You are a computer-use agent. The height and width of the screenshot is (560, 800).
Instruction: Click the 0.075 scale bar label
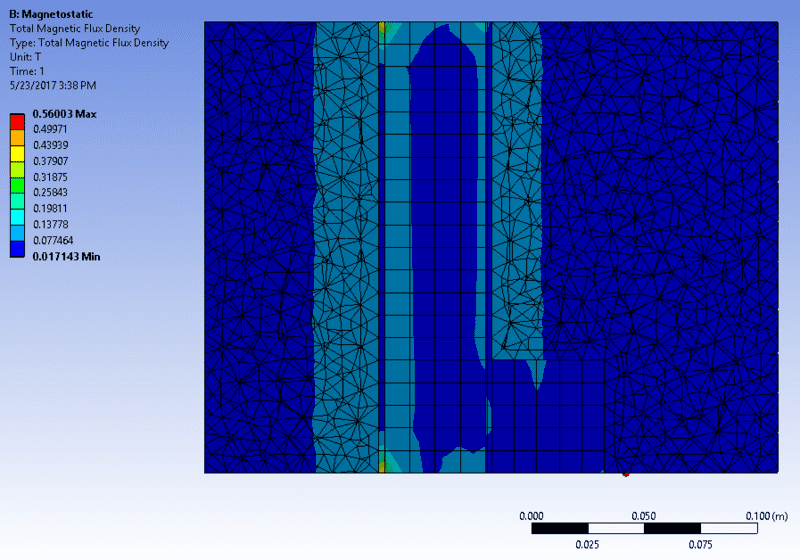(x=700, y=544)
